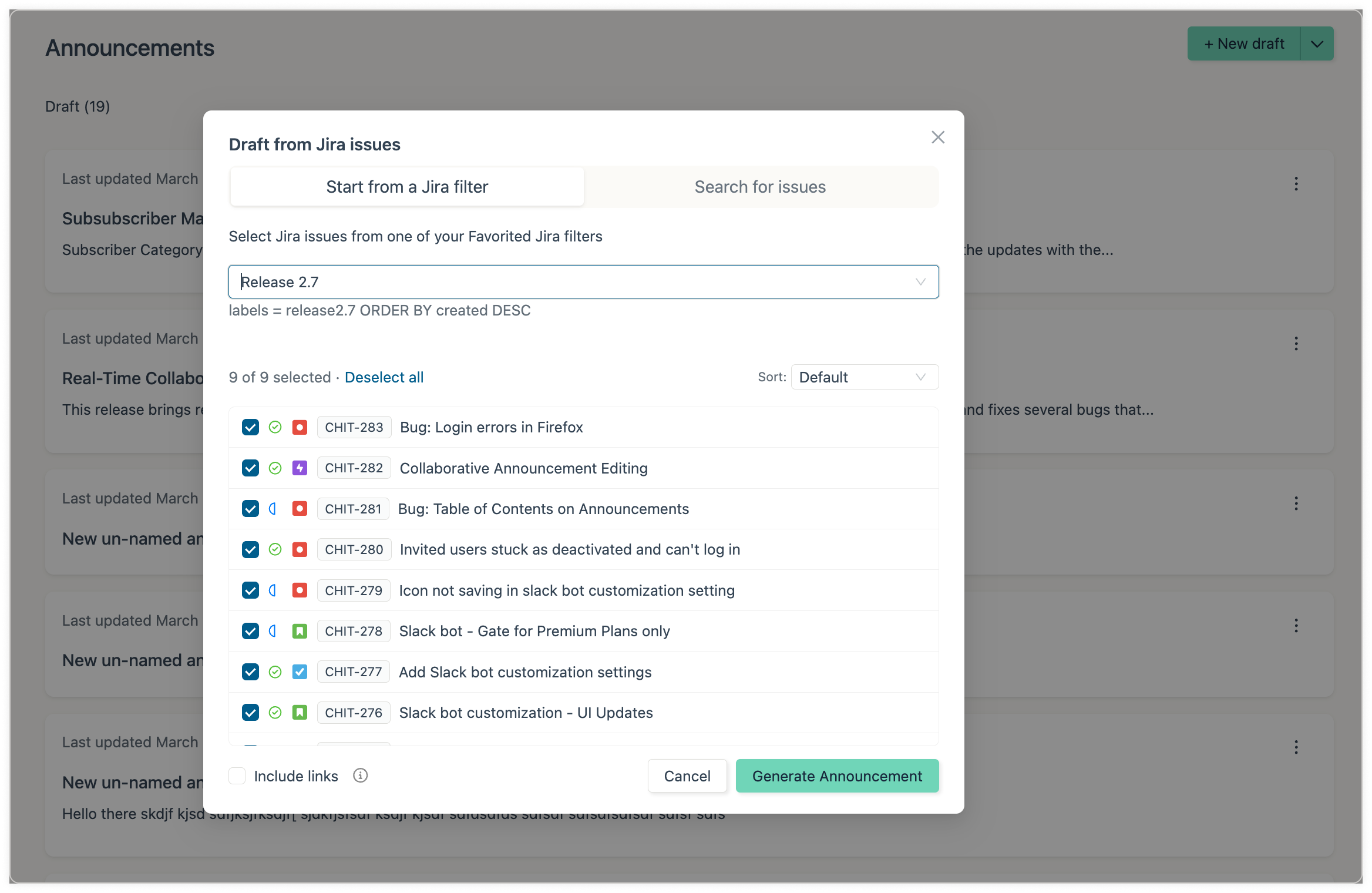Open the three-dot menu on the Subsubscriber card
The height and width of the screenshot is (893, 1372).
1296,184
